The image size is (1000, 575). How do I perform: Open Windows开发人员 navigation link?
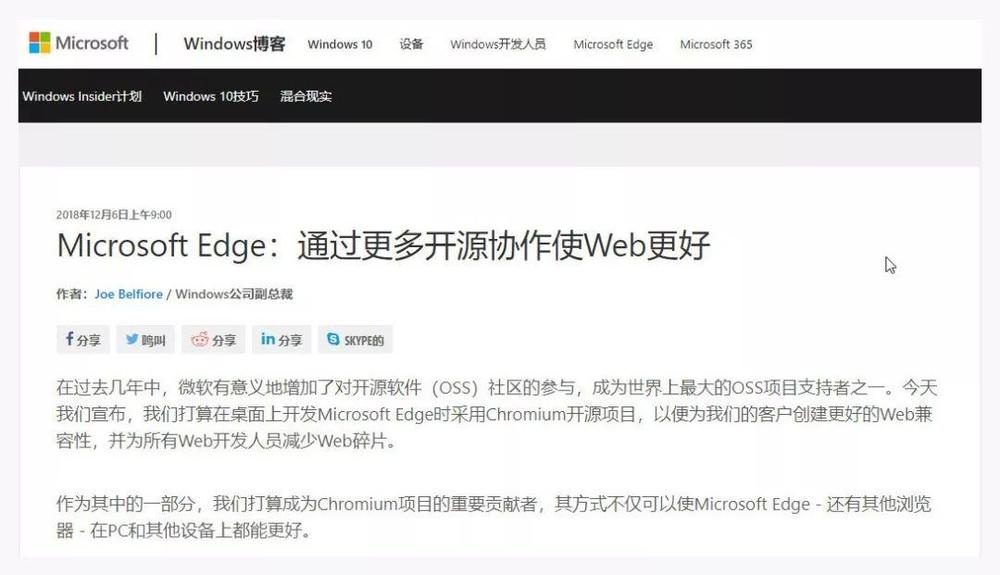tap(498, 44)
